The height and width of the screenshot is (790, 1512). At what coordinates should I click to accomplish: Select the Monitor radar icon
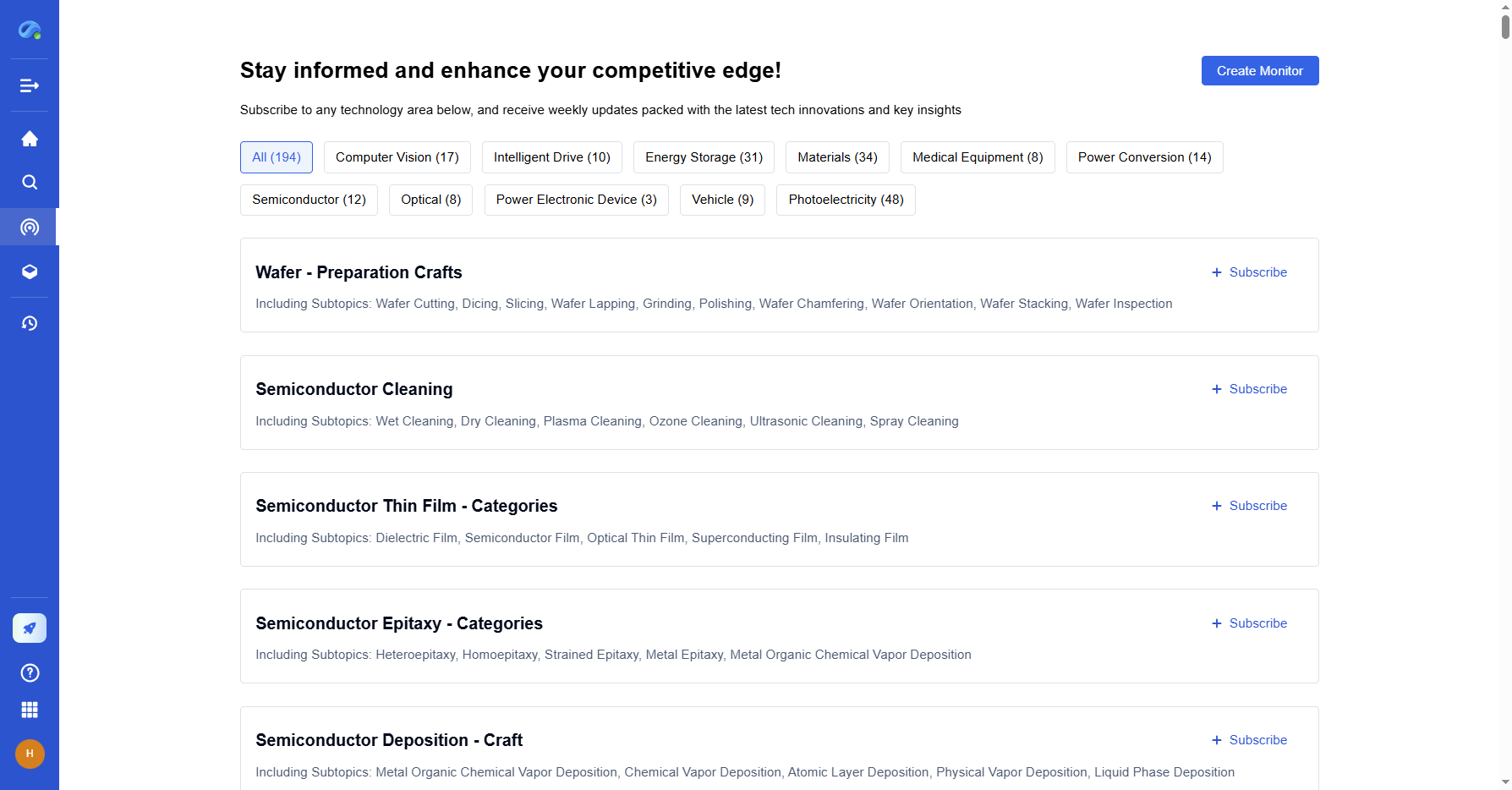pos(30,228)
